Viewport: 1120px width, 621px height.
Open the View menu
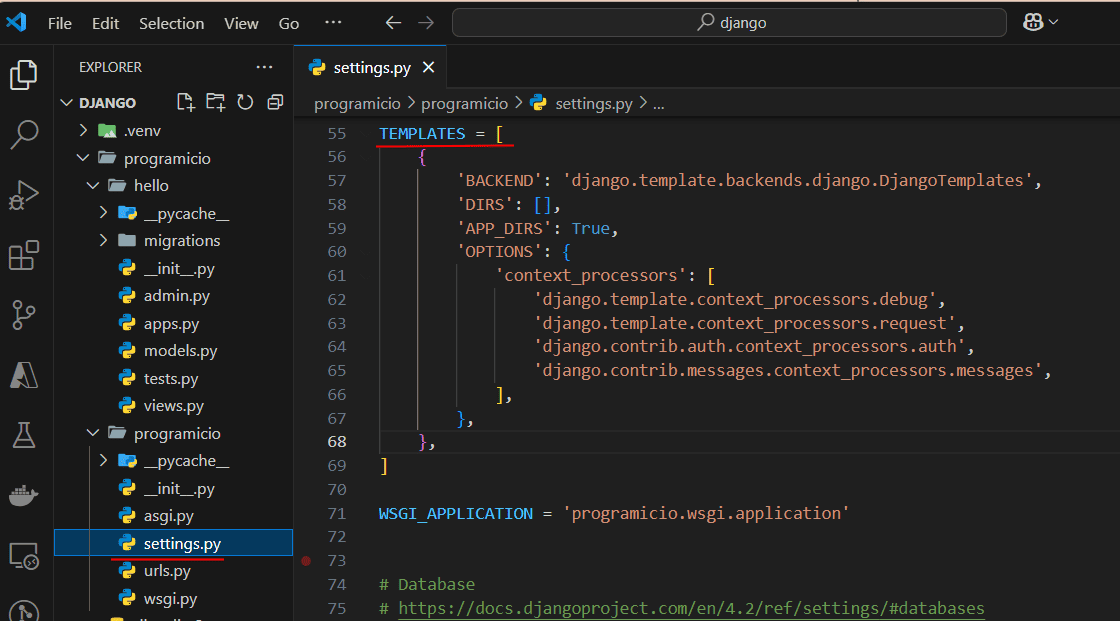pyautogui.click(x=241, y=24)
